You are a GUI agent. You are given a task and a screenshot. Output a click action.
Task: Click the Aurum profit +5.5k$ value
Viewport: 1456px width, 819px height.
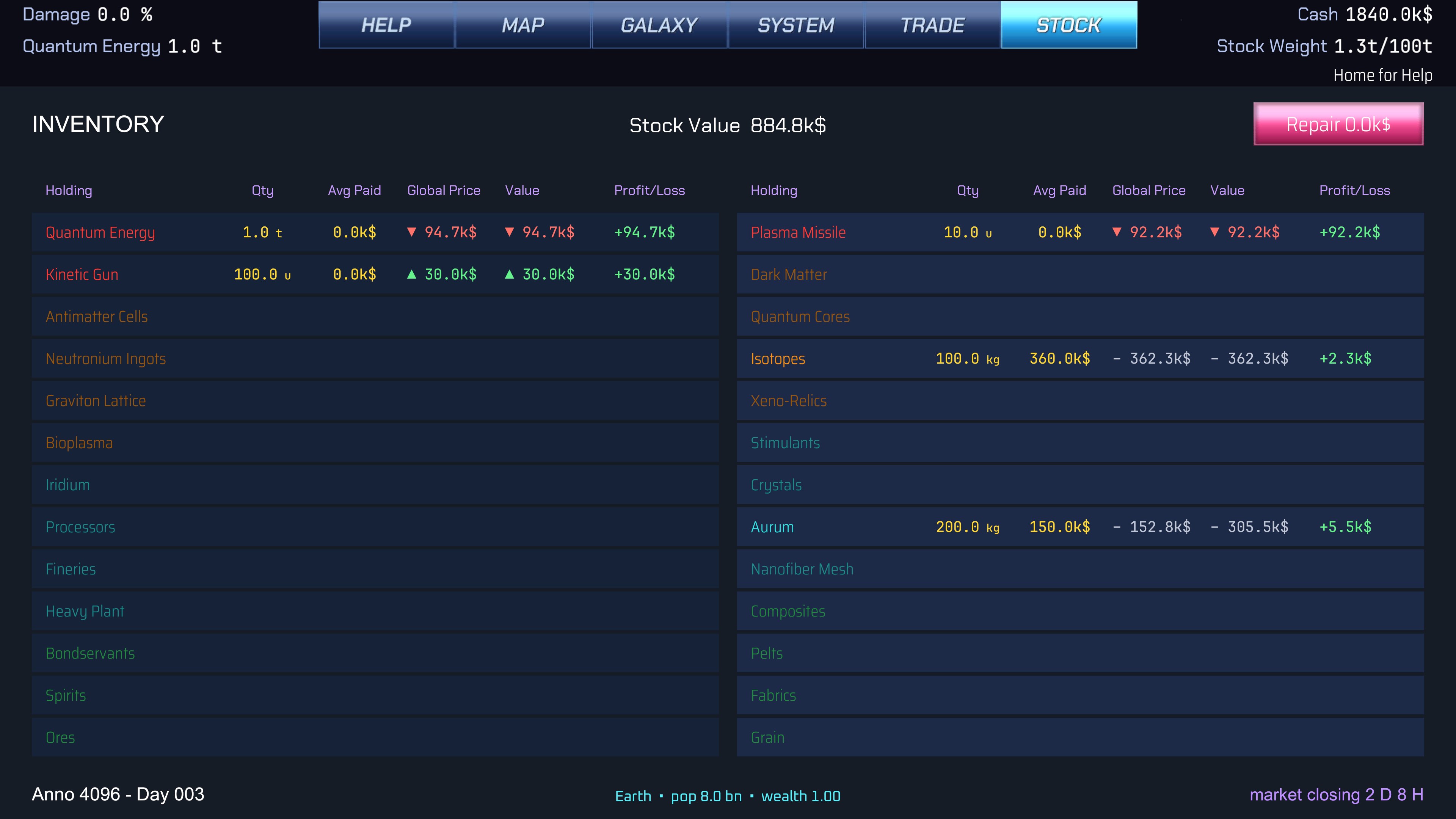(x=1345, y=527)
